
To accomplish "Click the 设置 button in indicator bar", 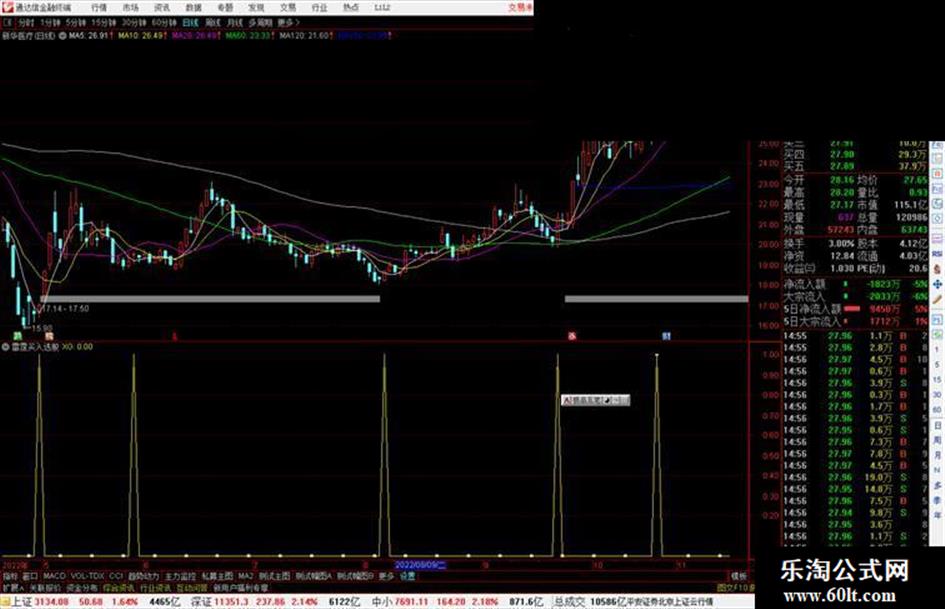I will click(x=407, y=577).
